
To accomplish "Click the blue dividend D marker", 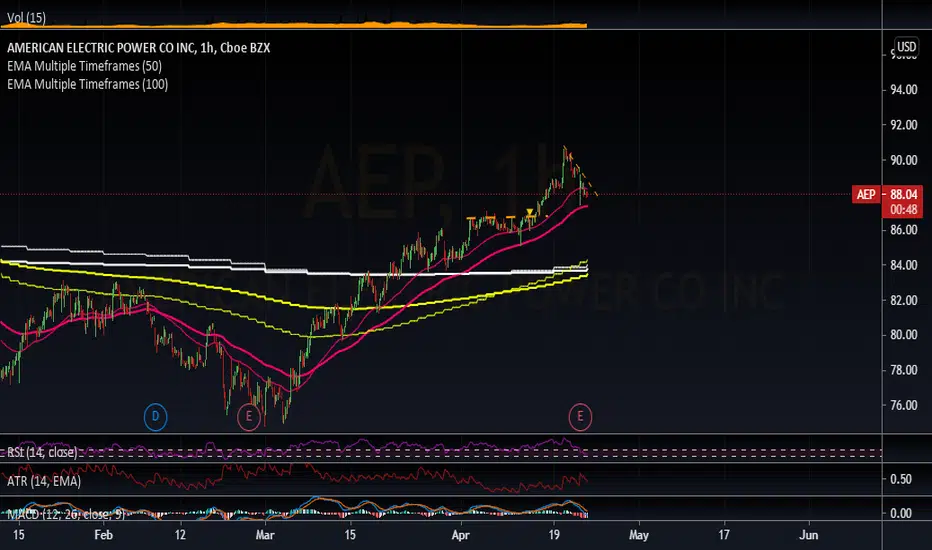I will 156,417.
